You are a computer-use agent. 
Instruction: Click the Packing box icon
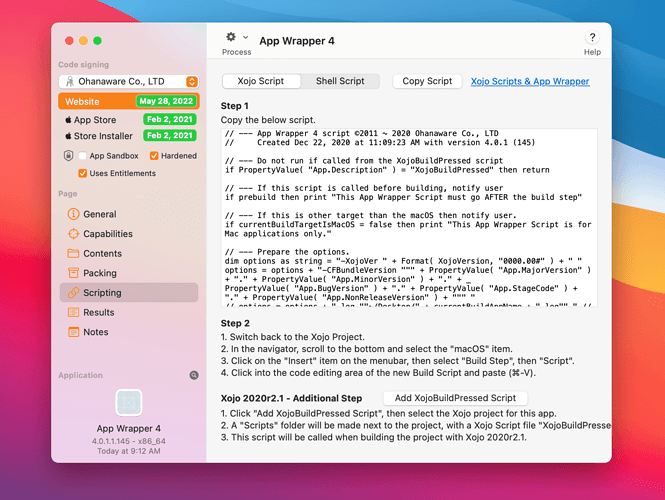(x=73, y=273)
